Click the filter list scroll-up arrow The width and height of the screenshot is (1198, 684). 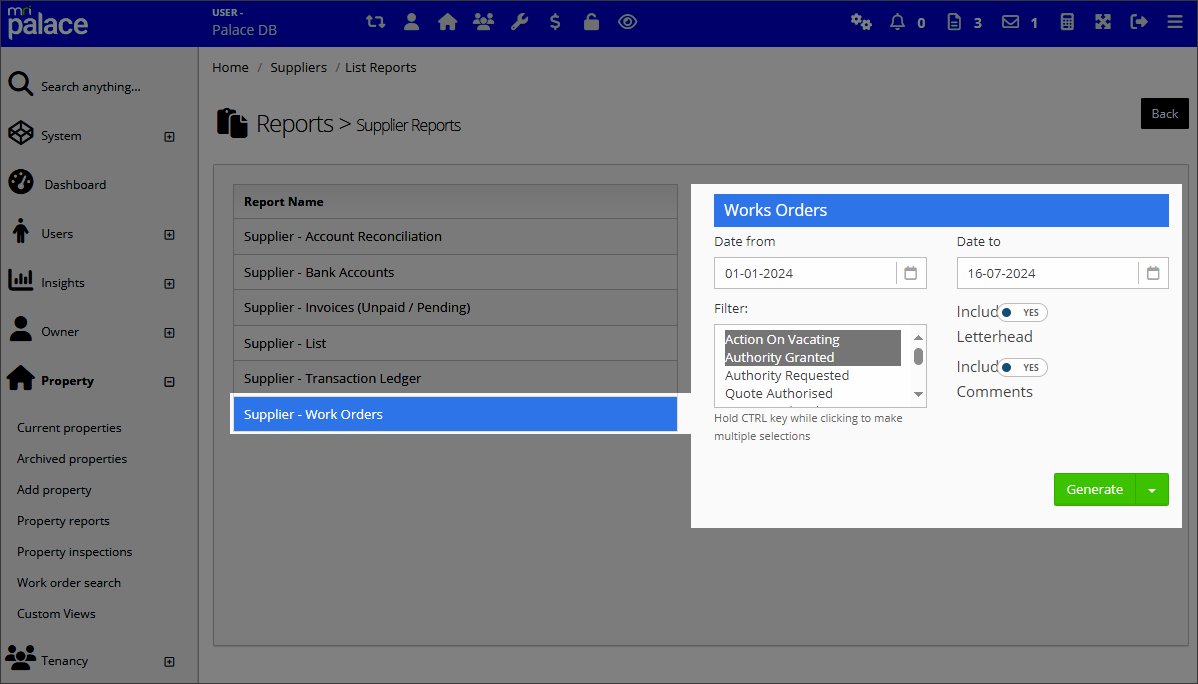[x=918, y=338]
